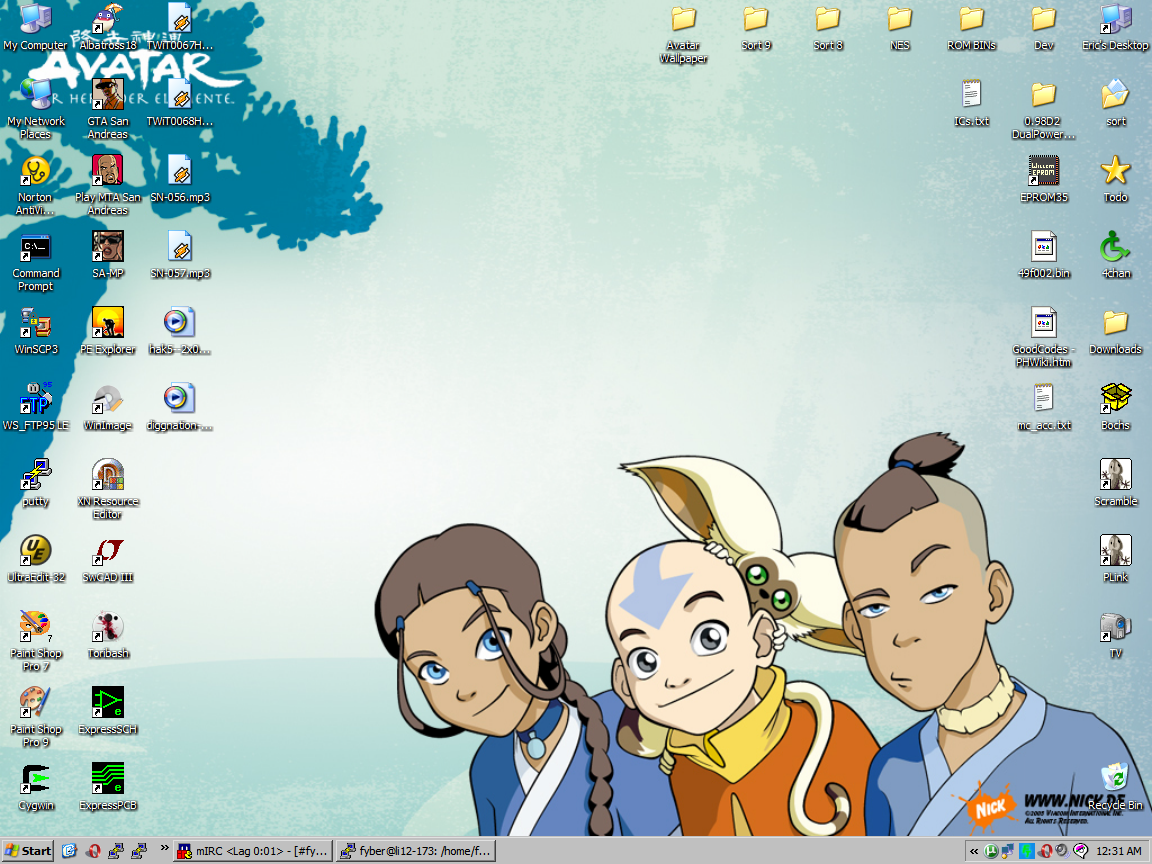
Task: Launch the WinImage shortcut
Action: pyautogui.click(x=108, y=407)
